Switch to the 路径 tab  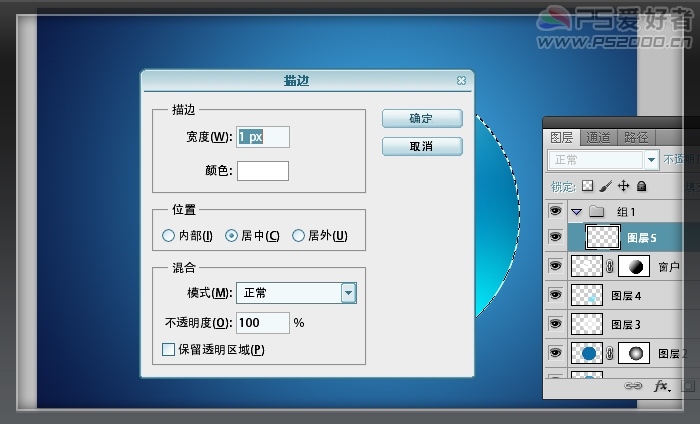point(636,137)
